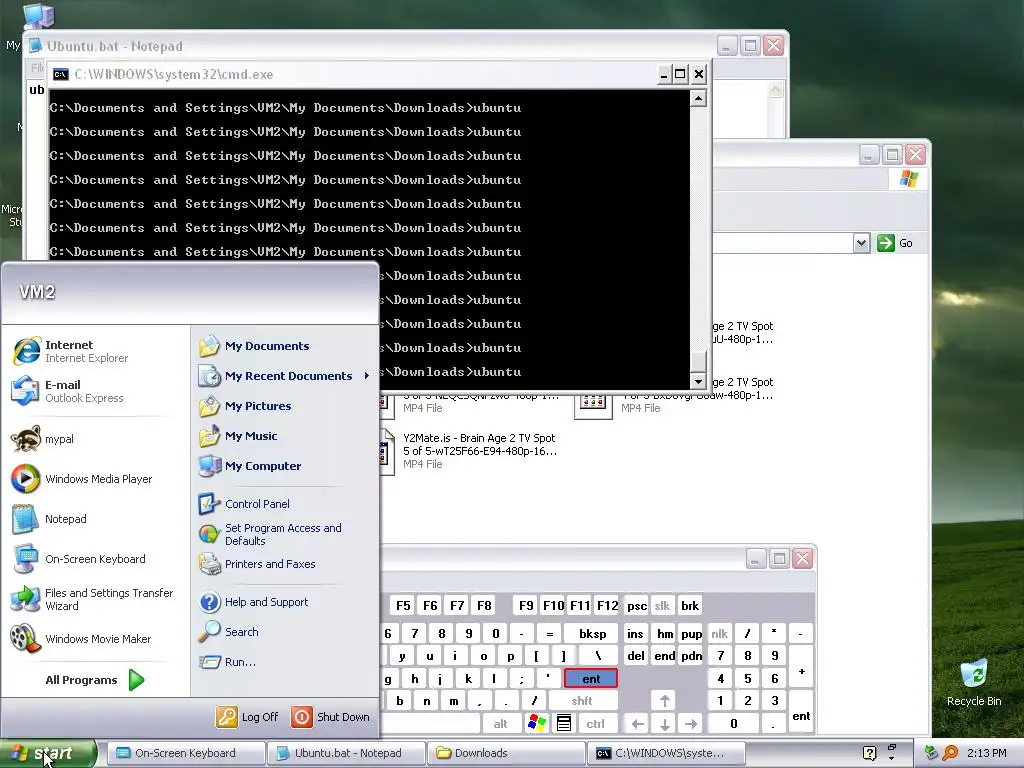This screenshot has width=1024, height=768.
Task: Open the mypal browser
Action: tap(43, 439)
